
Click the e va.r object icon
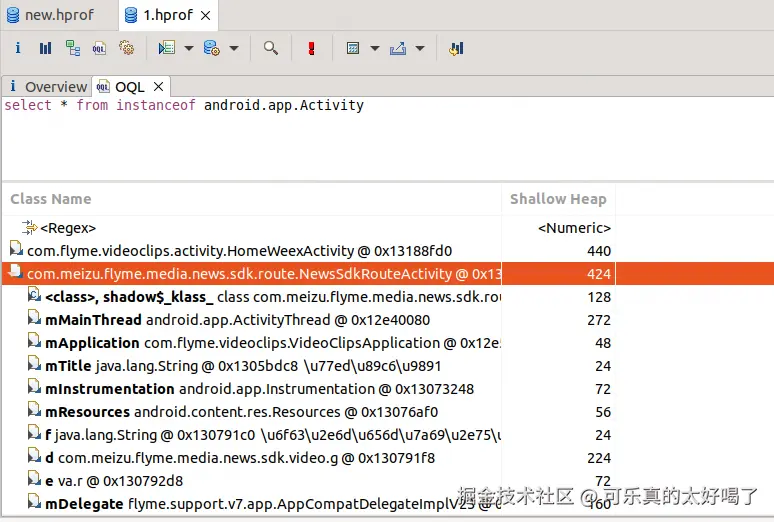[x=34, y=479]
